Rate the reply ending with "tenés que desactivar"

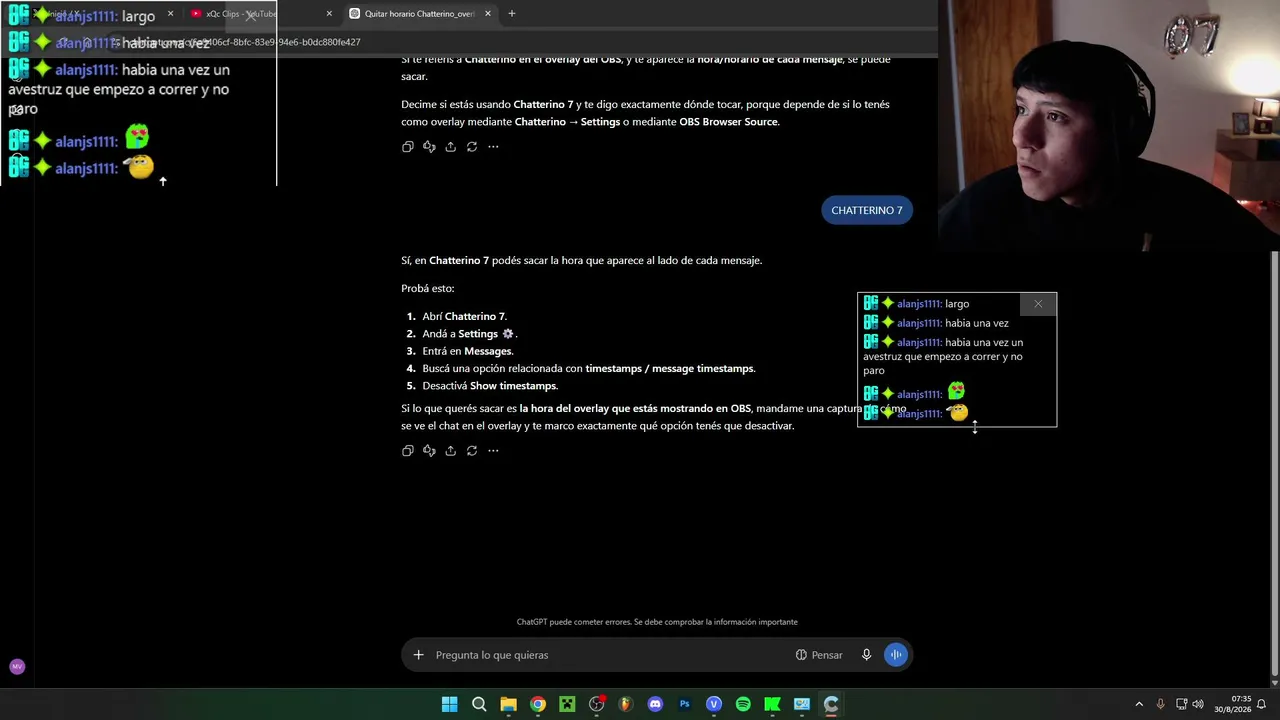click(x=429, y=451)
